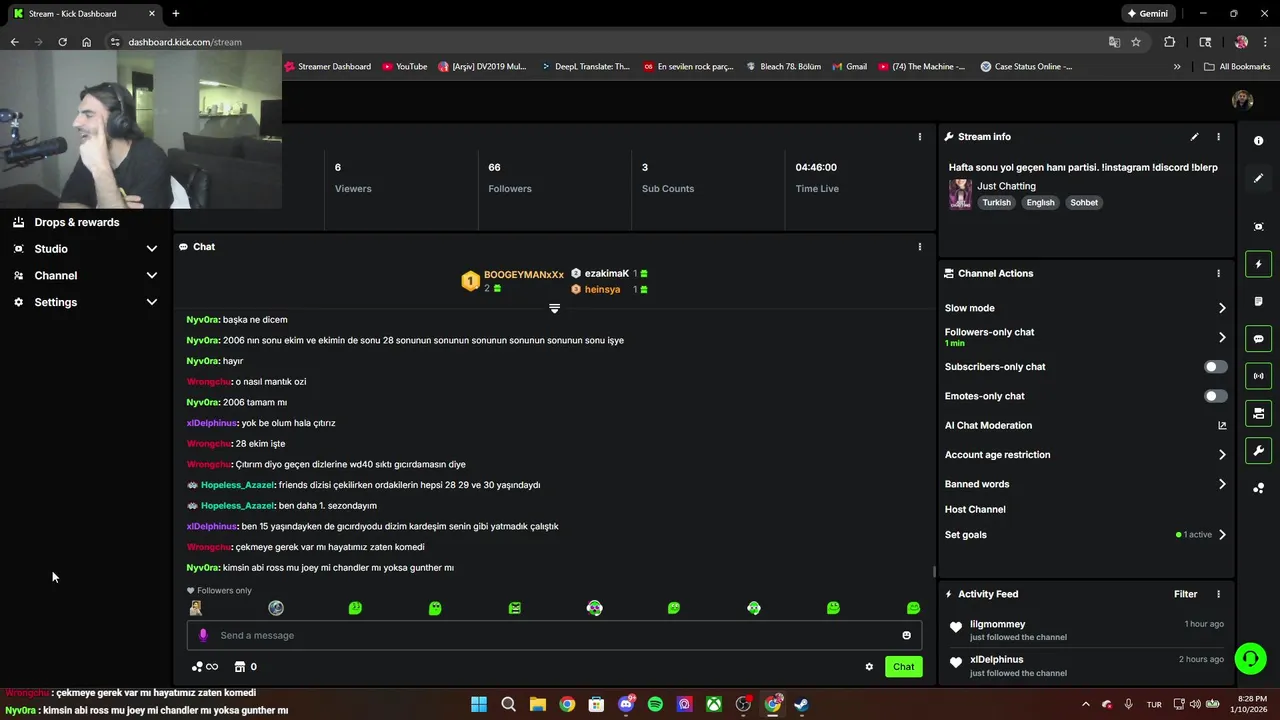
Task: Open Gmail bookmark
Action: coord(849,67)
